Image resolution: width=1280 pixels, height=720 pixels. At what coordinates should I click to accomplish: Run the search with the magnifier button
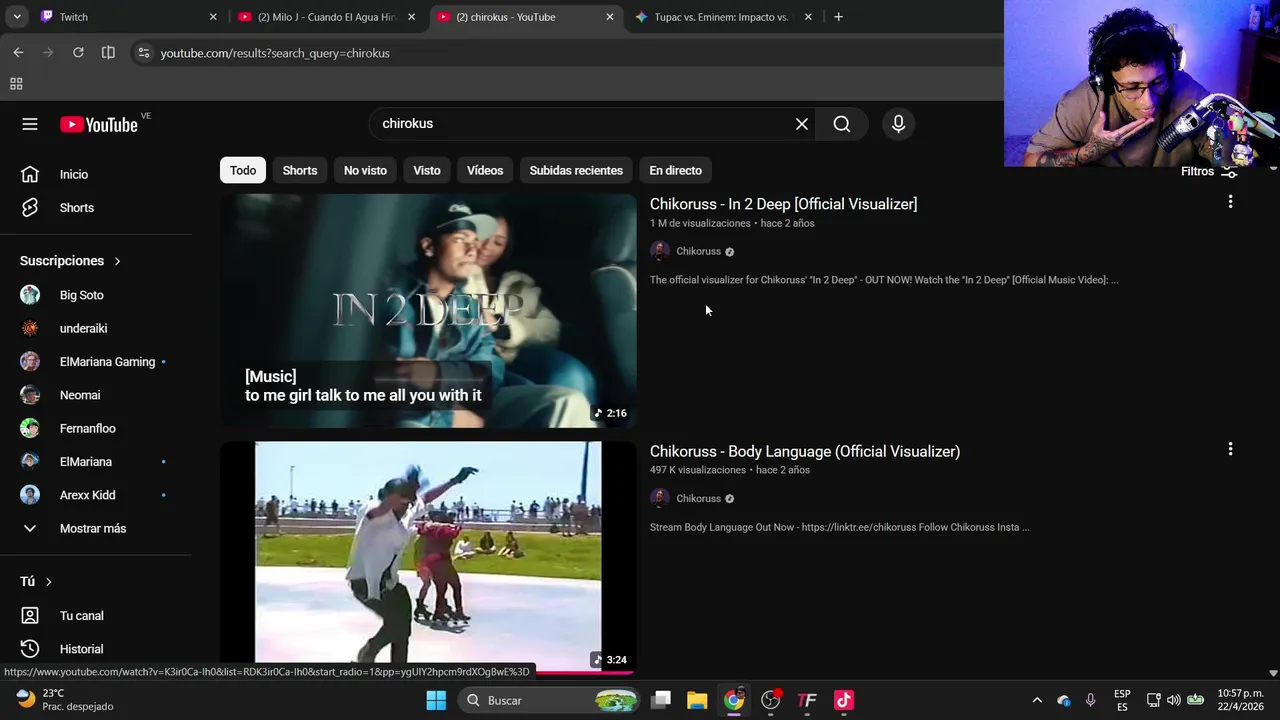(x=842, y=124)
